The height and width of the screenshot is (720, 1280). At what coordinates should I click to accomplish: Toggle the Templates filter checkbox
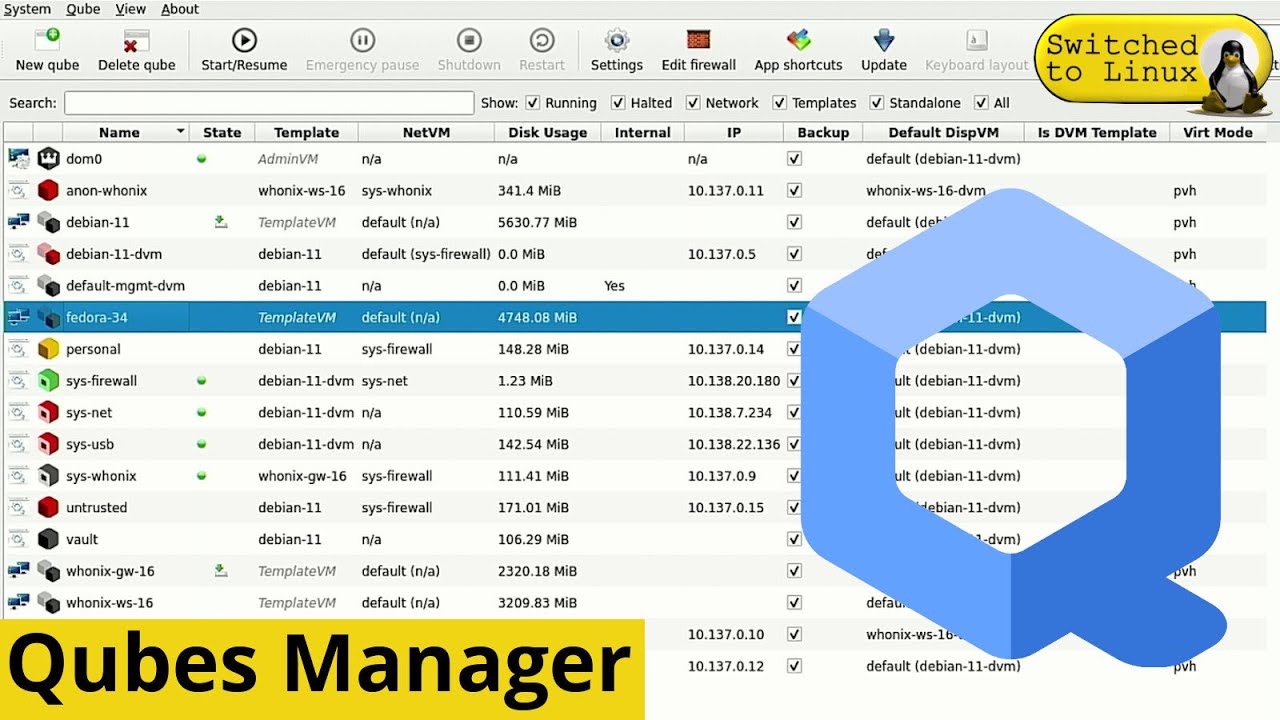pyautogui.click(x=780, y=102)
